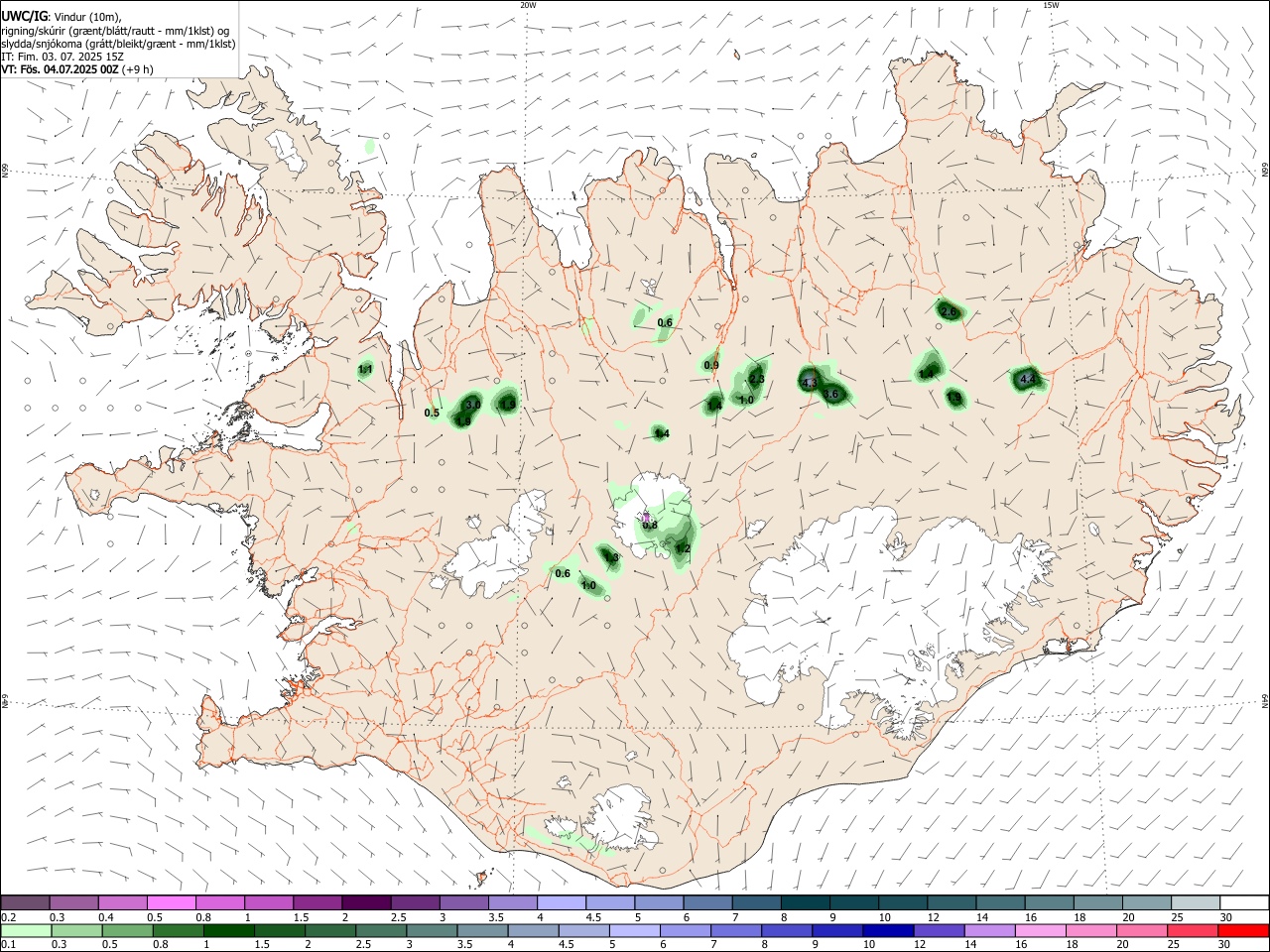1270x952 pixels.
Task: Select the darkest purple swatch in the upper legend
Action: [x=366, y=902]
